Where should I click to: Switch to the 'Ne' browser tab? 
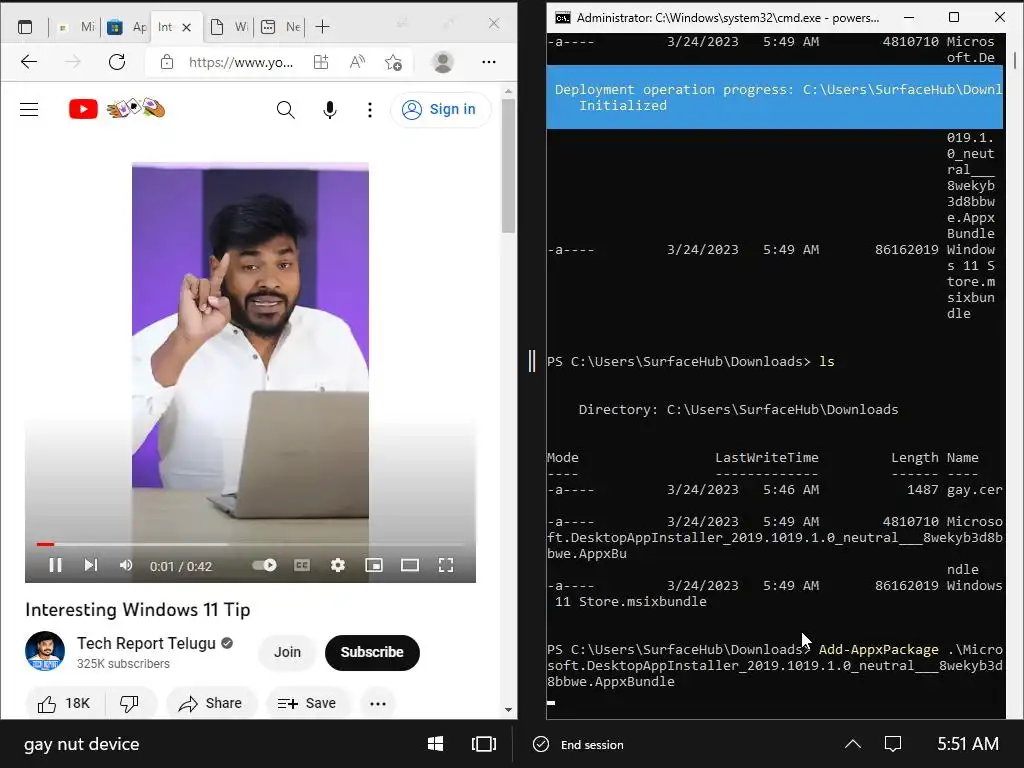(280, 27)
